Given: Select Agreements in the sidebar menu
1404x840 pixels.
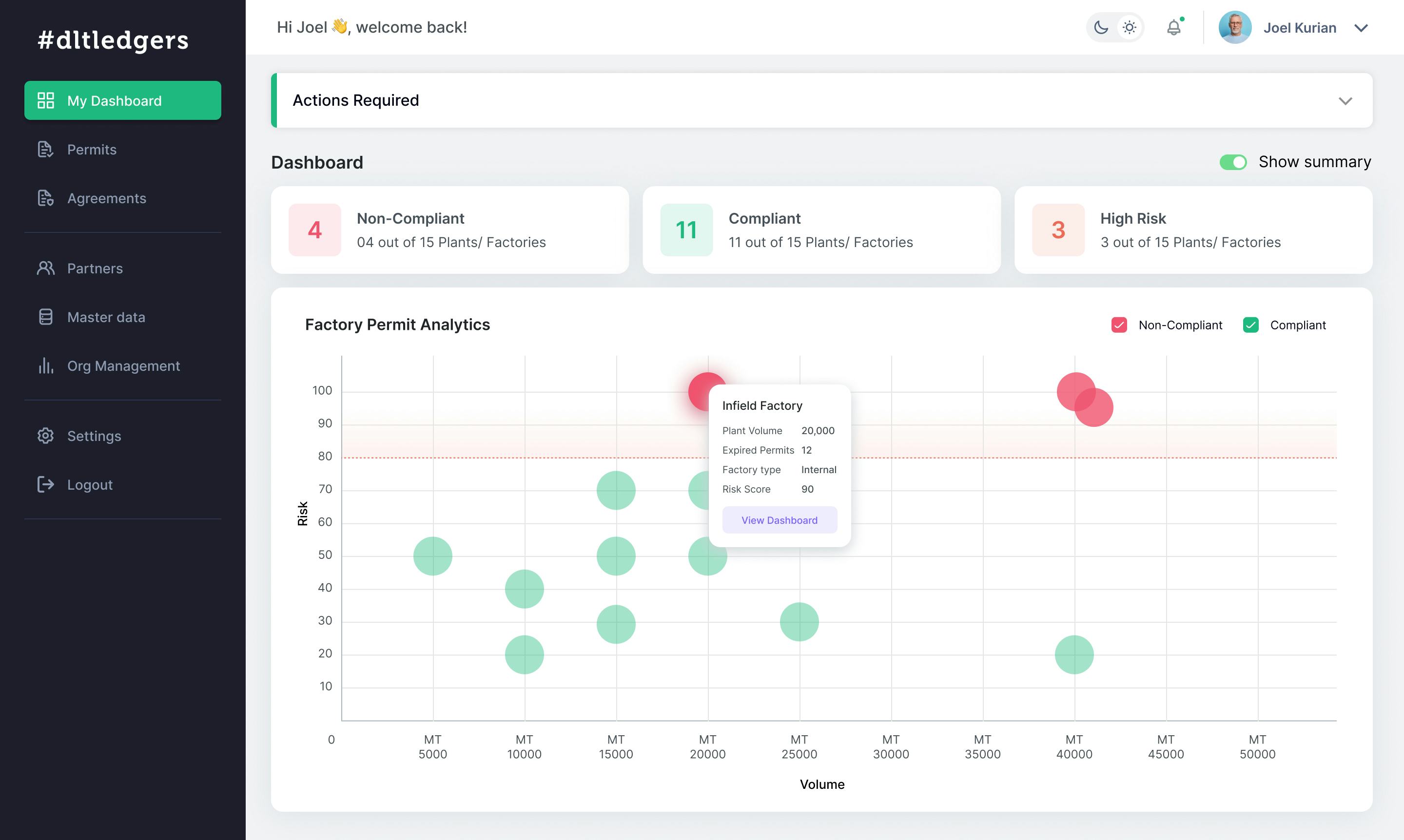Looking at the screenshot, I should [x=106, y=198].
